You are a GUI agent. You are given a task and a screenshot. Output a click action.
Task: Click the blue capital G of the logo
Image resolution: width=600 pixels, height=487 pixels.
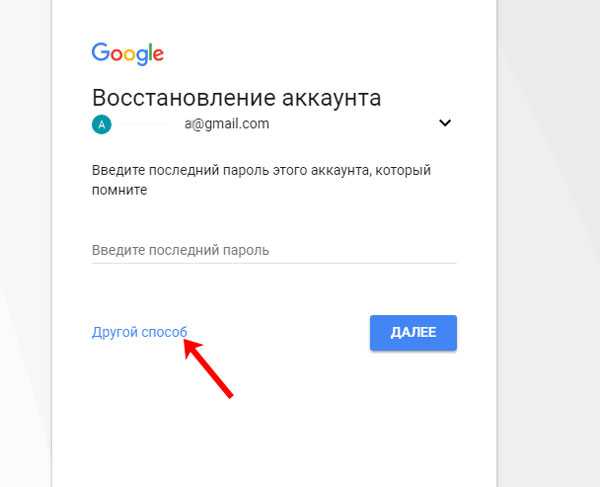coord(100,52)
